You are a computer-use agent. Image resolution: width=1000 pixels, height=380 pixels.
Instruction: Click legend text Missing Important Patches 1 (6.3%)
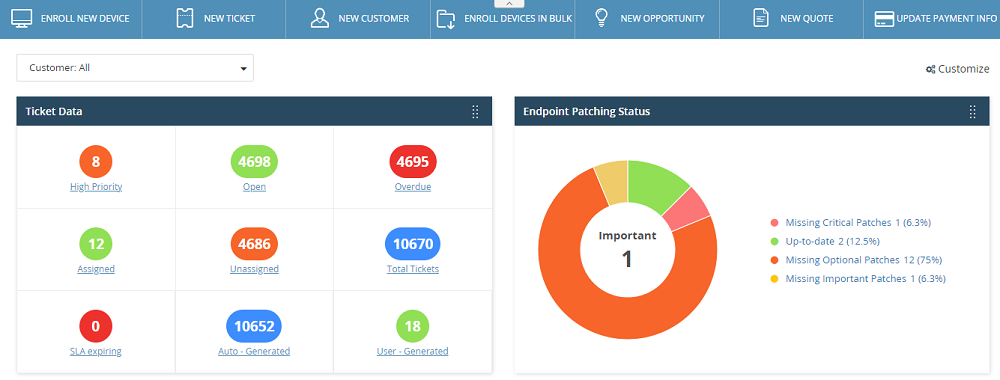coord(865,279)
